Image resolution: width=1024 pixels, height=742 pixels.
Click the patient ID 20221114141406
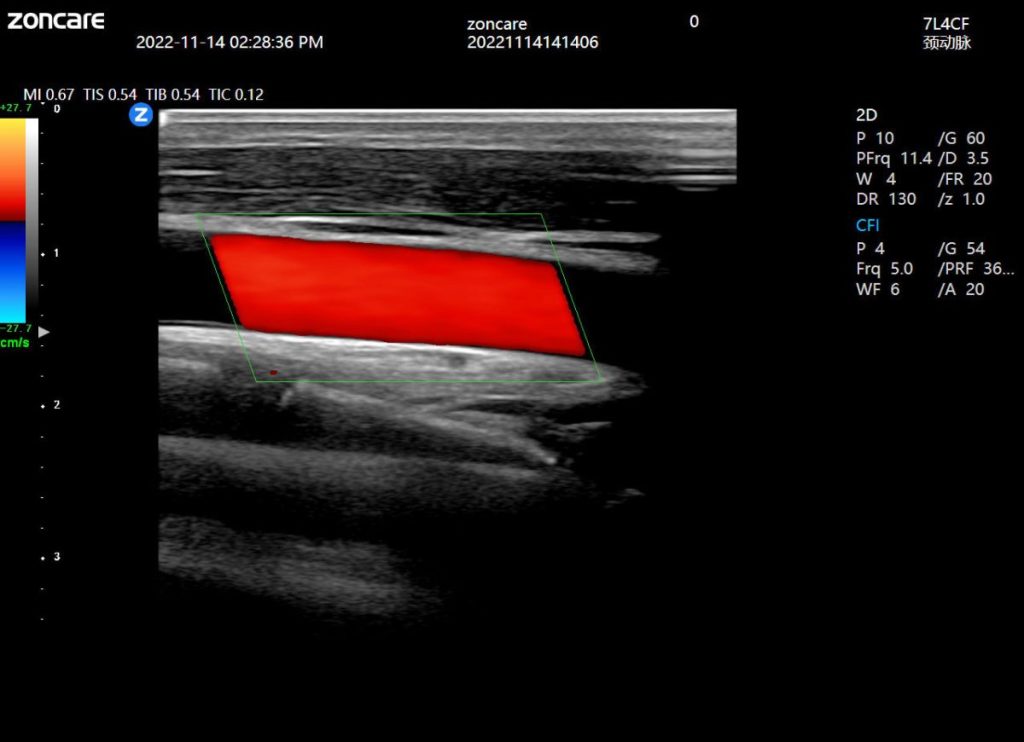(x=532, y=43)
